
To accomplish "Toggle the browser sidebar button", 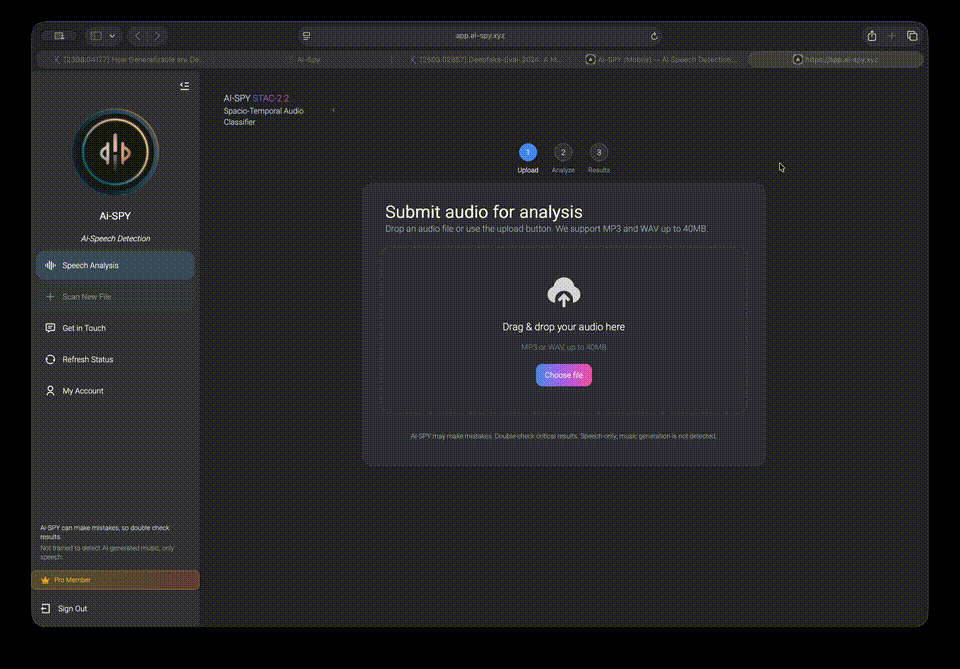I will pos(96,36).
